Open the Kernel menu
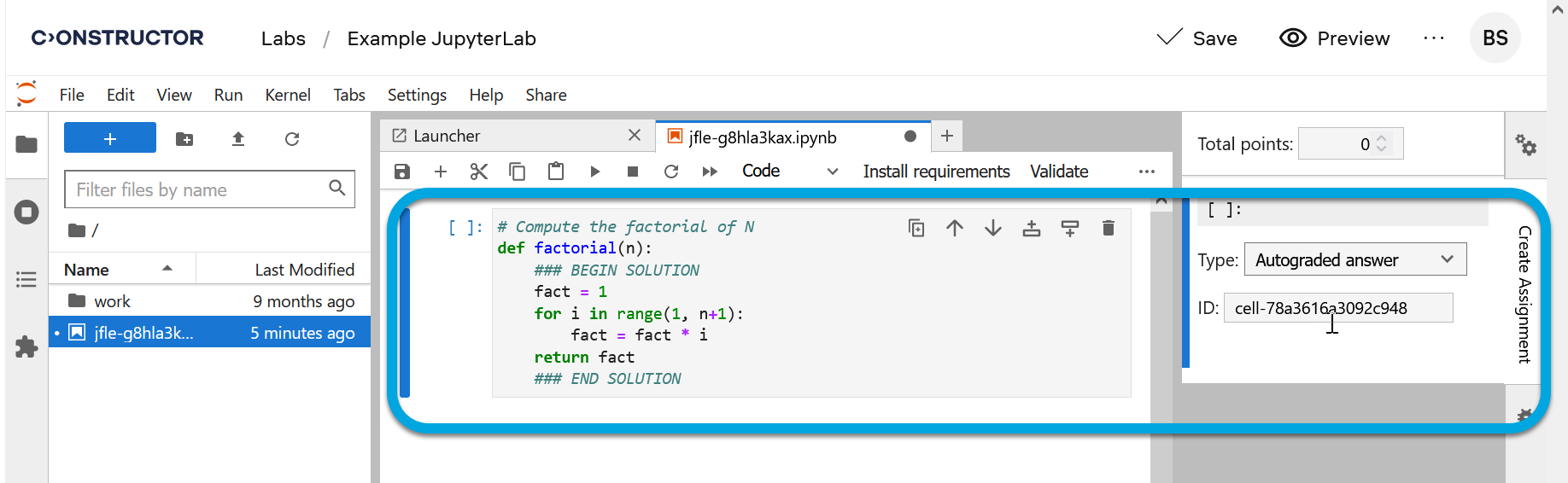Viewport: 1568px width, 483px height. tap(287, 95)
